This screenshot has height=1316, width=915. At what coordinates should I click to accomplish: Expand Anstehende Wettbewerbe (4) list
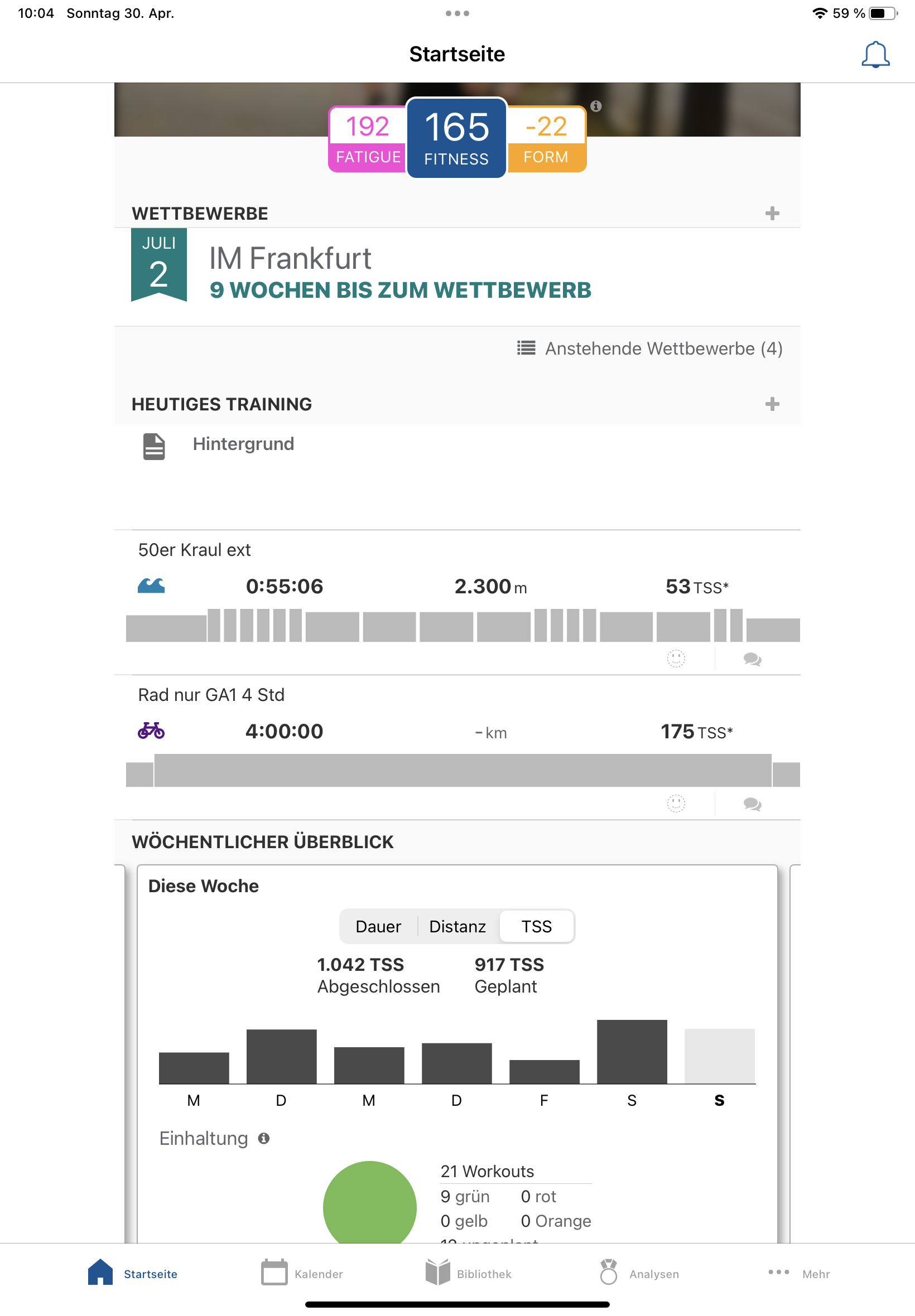tap(649, 349)
